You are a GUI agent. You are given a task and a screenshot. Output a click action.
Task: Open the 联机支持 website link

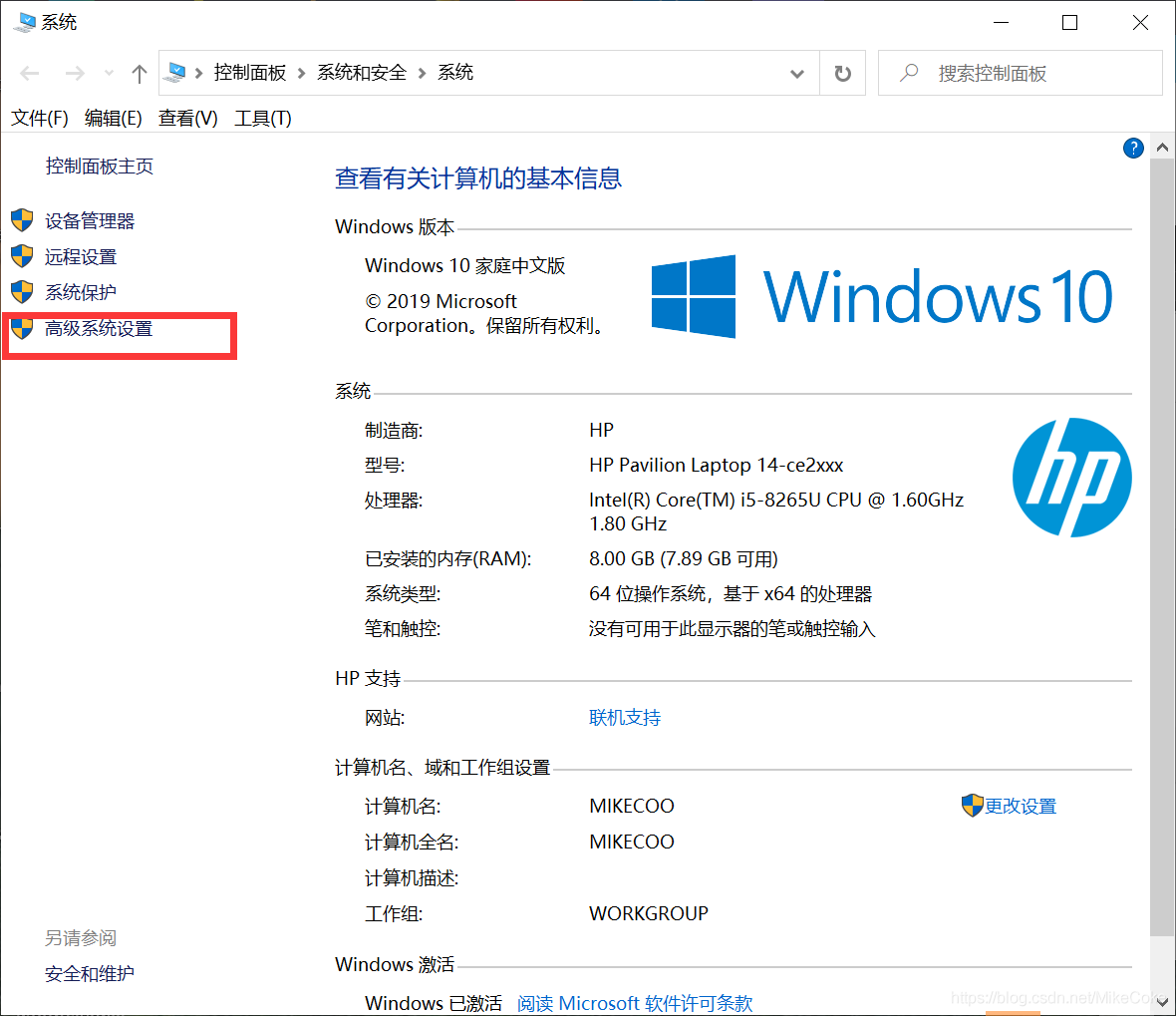click(625, 717)
